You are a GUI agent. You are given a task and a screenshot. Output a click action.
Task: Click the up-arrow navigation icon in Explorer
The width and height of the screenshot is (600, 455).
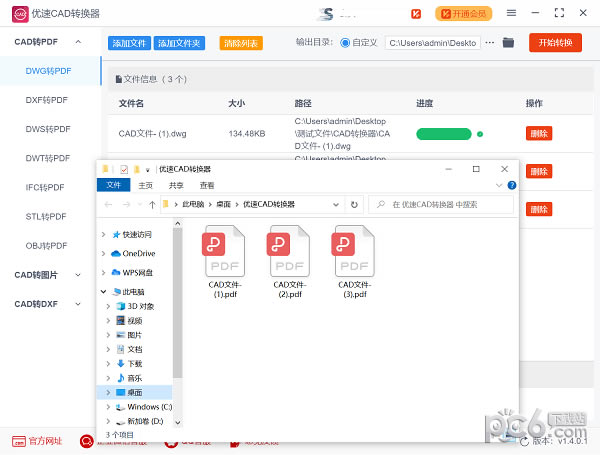pos(152,205)
